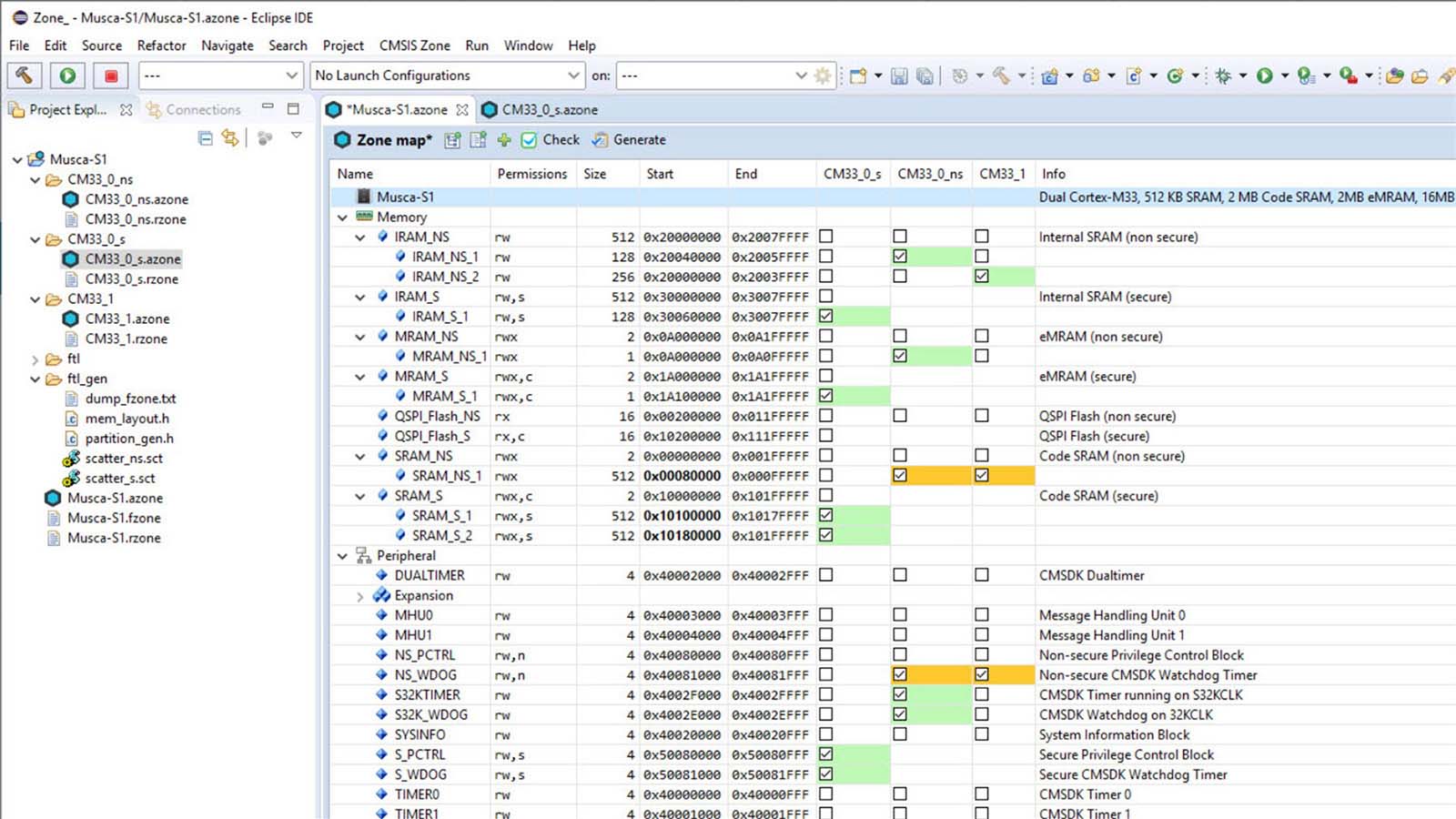The image size is (1456, 819).
Task: Click the Generate button in Zone map
Action: [x=629, y=140]
